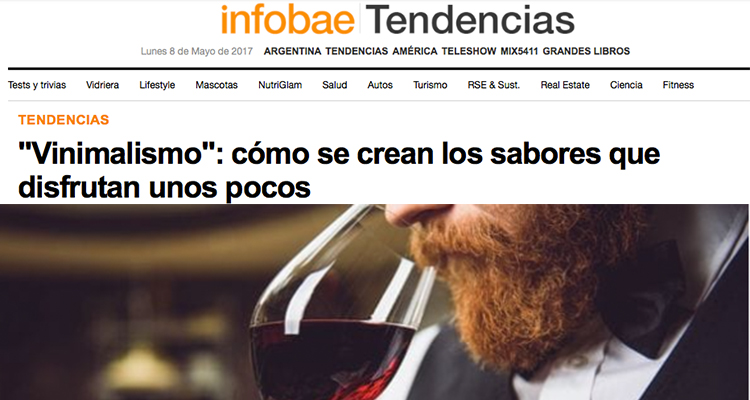The image size is (750, 400).
Task: Choose NutriGlam from subcategory bar
Action: click(280, 85)
